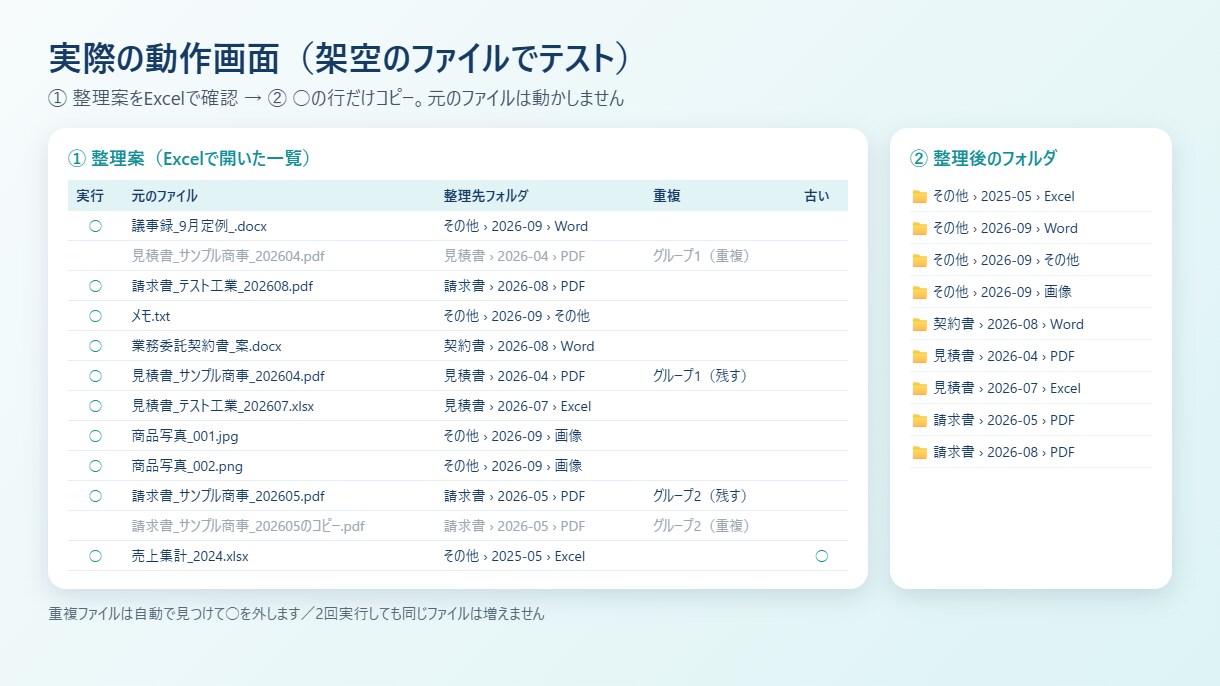Toggle the 実行 circle for 商品写真_002.png
The image size is (1220, 686).
96,466
